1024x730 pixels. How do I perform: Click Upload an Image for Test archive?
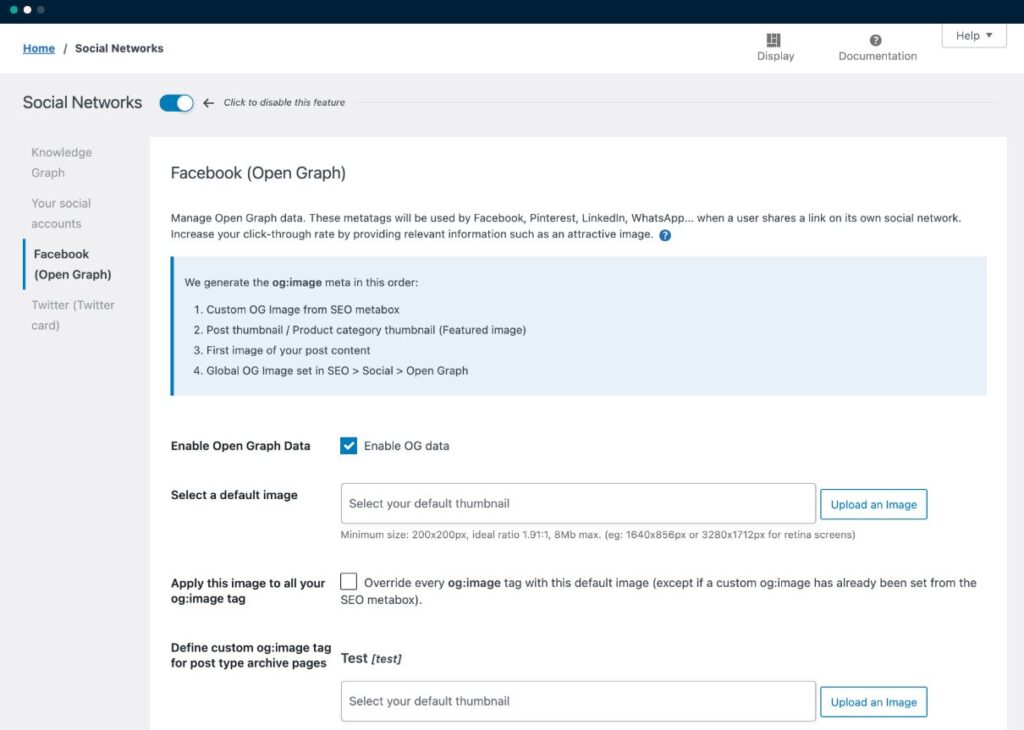coord(873,702)
